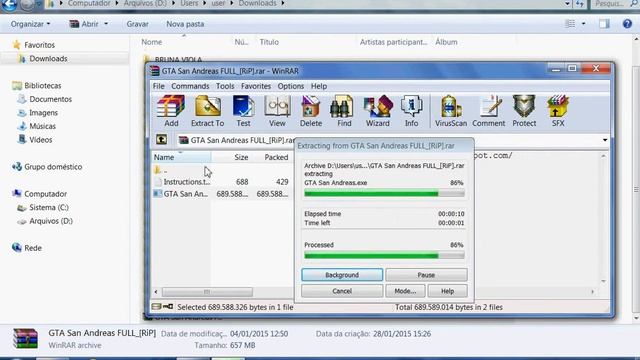Toggle the Explorer preview pane icon
Image resolution: width=640 pixels, height=360 pixels.
(x=604, y=24)
